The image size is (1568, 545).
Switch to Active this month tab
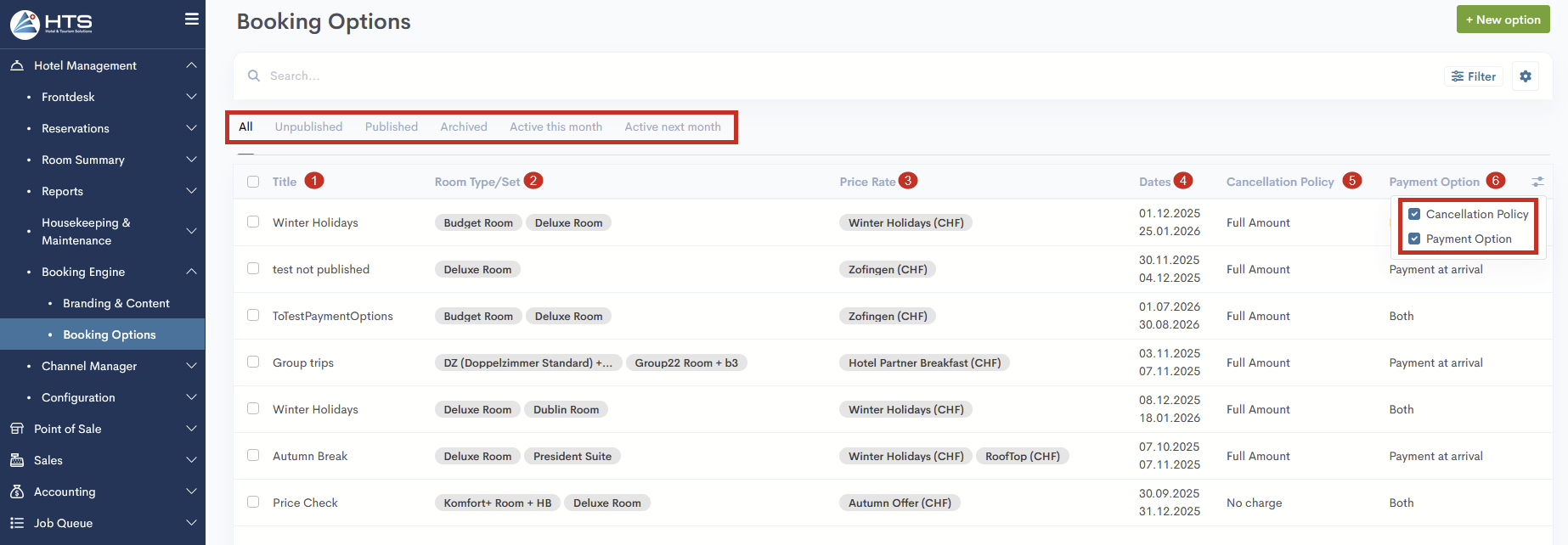tap(556, 126)
